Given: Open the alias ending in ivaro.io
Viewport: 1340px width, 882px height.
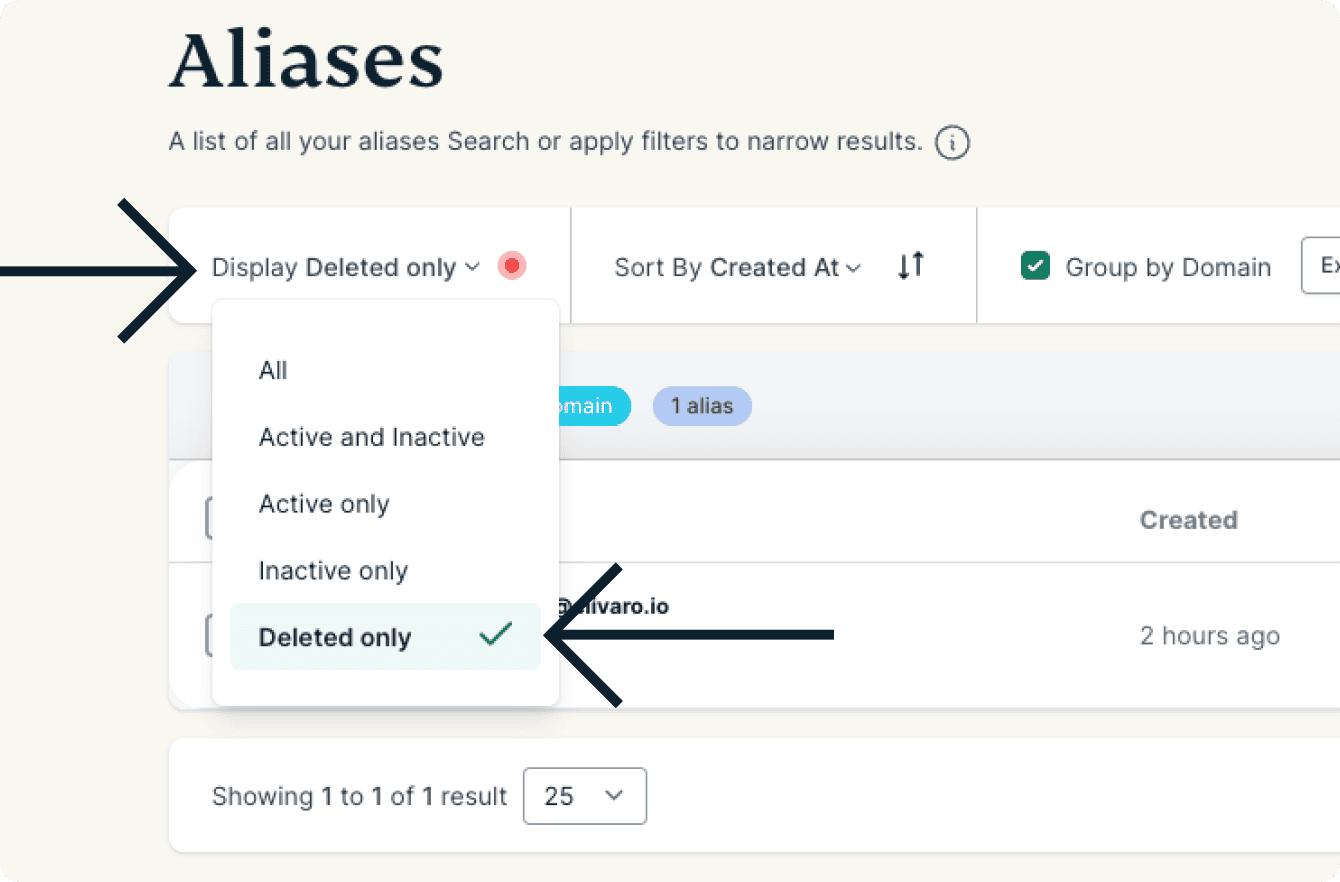Looking at the screenshot, I should click(x=614, y=606).
